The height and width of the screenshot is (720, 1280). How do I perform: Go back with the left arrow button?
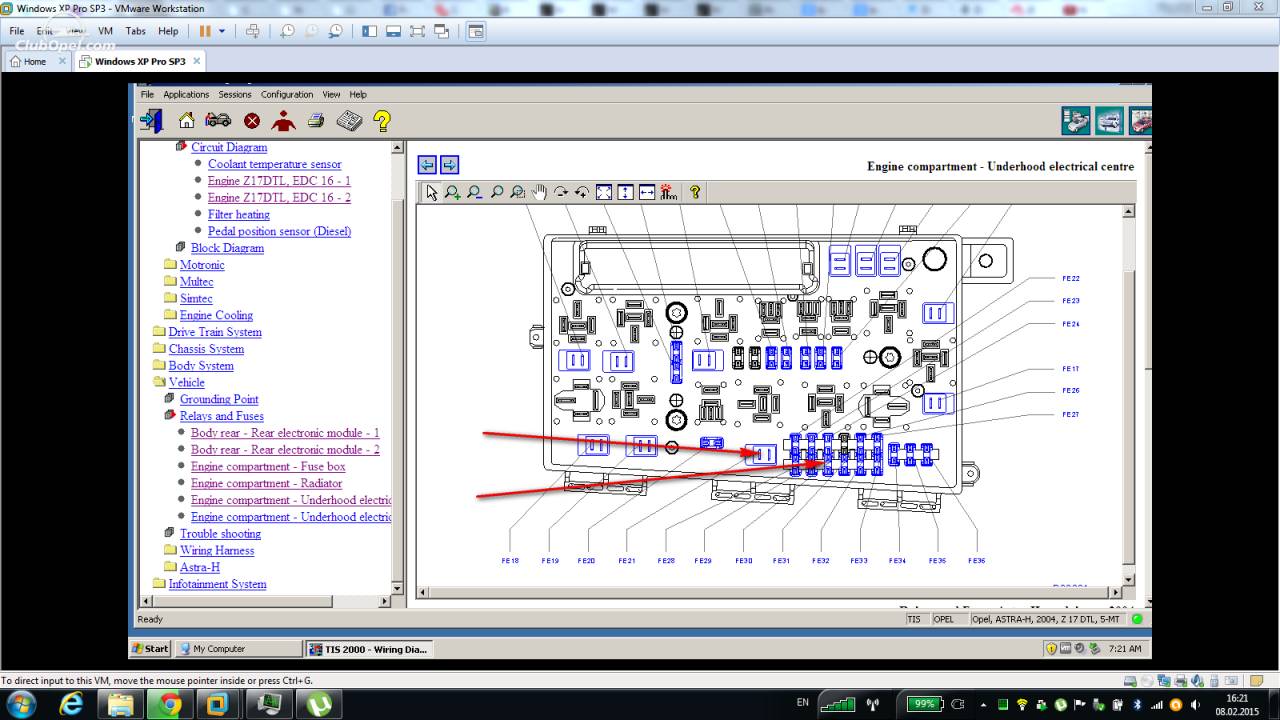pos(427,165)
